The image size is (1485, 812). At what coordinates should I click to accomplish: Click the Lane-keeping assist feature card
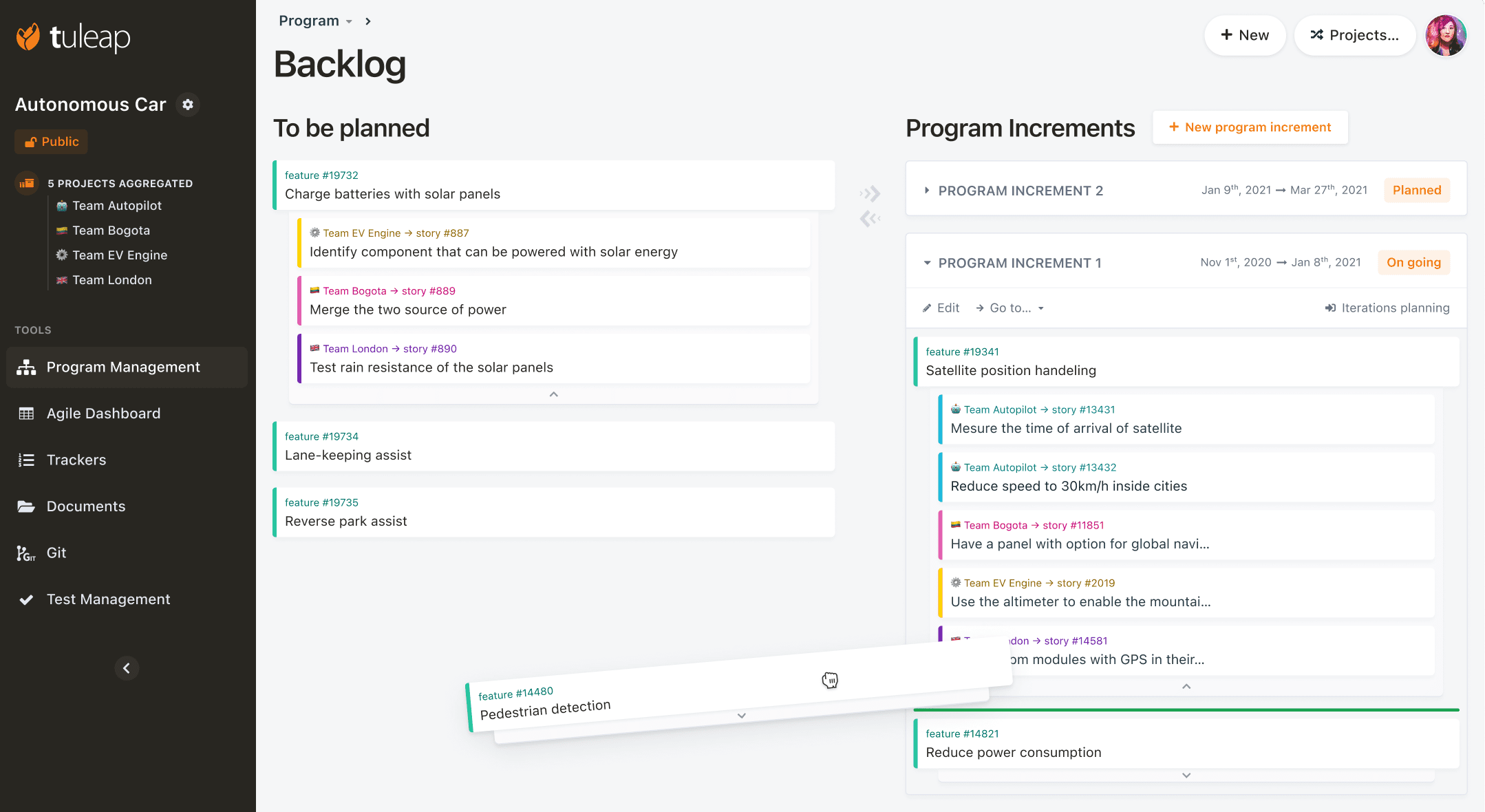tap(554, 447)
